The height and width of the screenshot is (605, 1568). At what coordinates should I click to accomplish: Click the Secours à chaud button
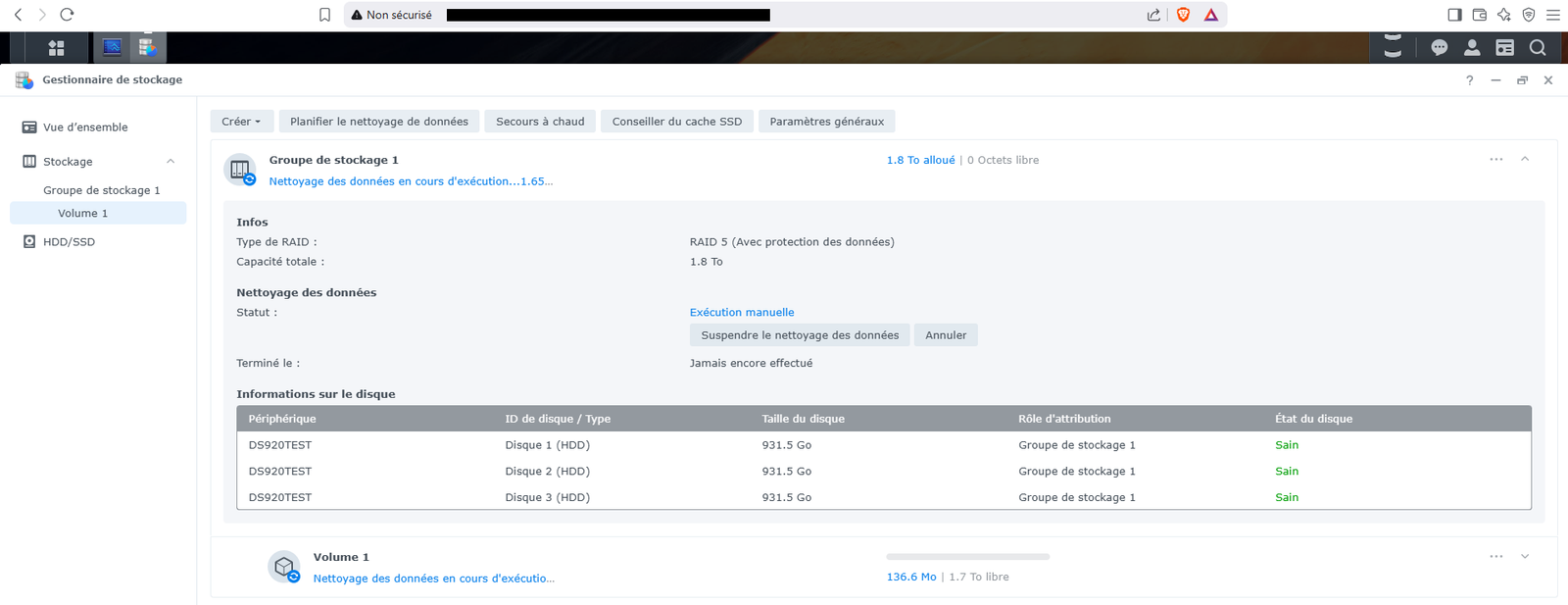click(540, 122)
